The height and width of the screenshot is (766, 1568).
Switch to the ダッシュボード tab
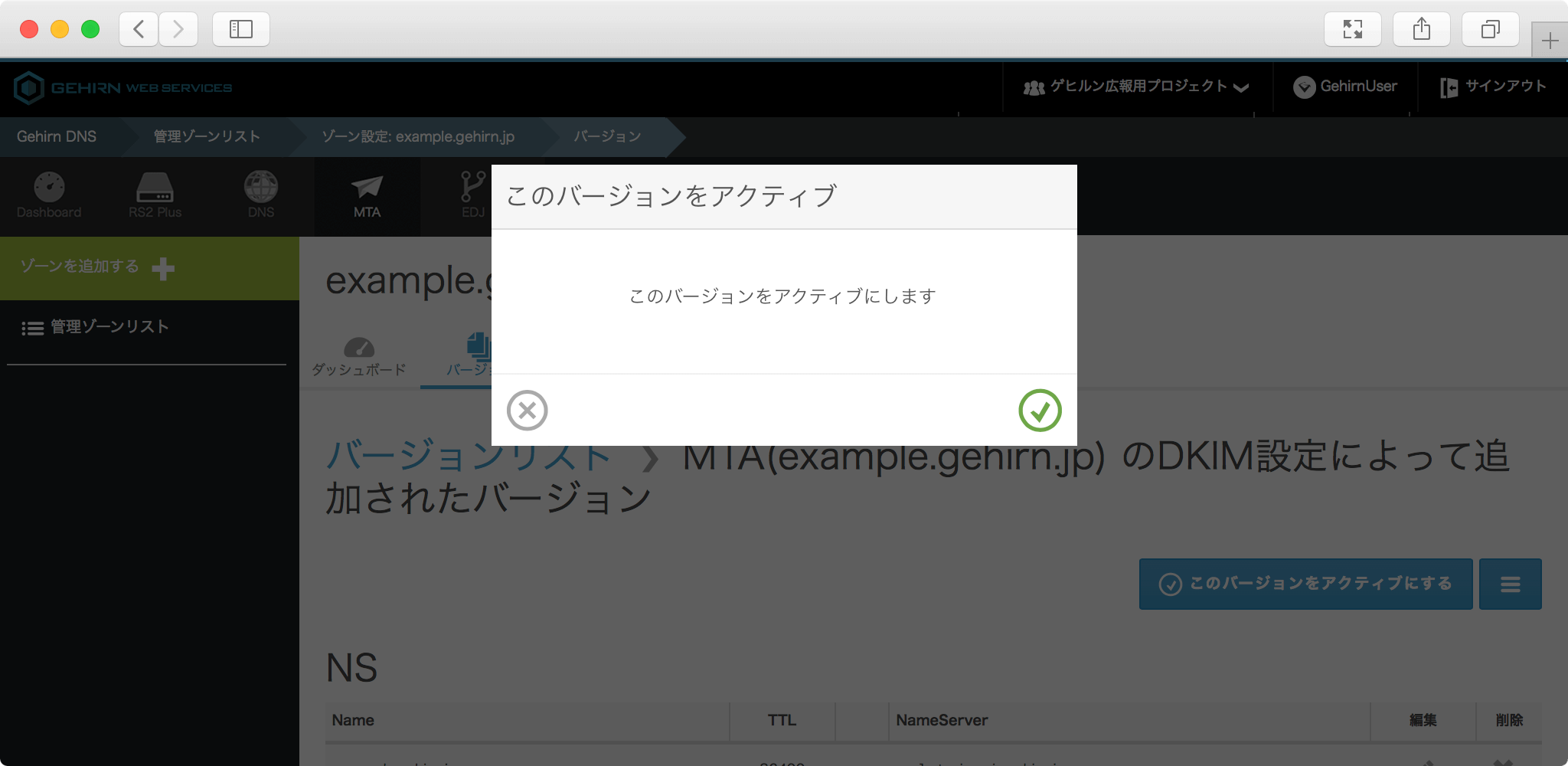tap(359, 358)
